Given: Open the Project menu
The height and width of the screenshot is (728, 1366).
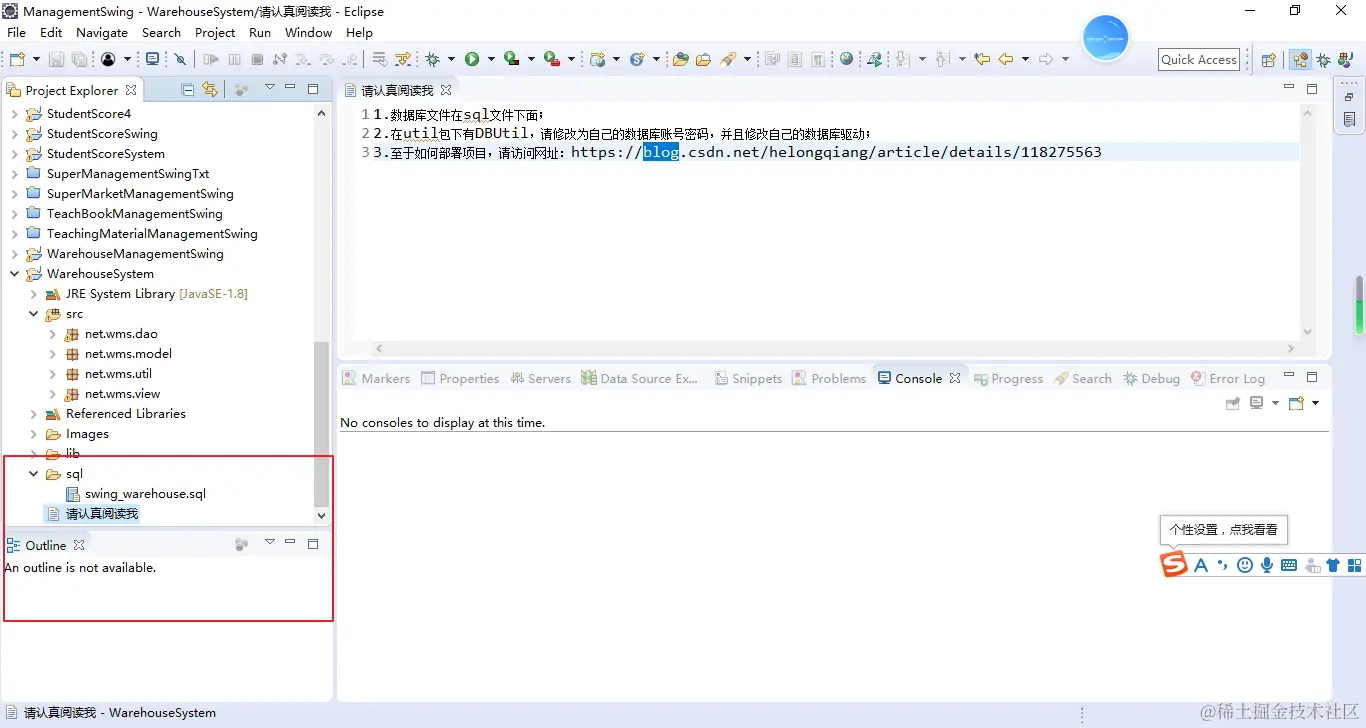Looking at the screenshot, I should pyautogui.click(x=215, y=32).
